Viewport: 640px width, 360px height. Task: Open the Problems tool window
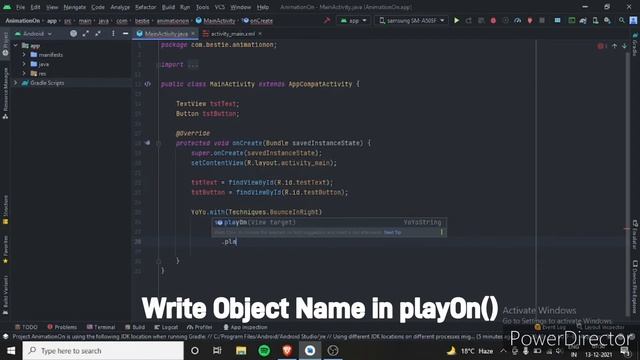pyautogui.click(x=62, y=327)
